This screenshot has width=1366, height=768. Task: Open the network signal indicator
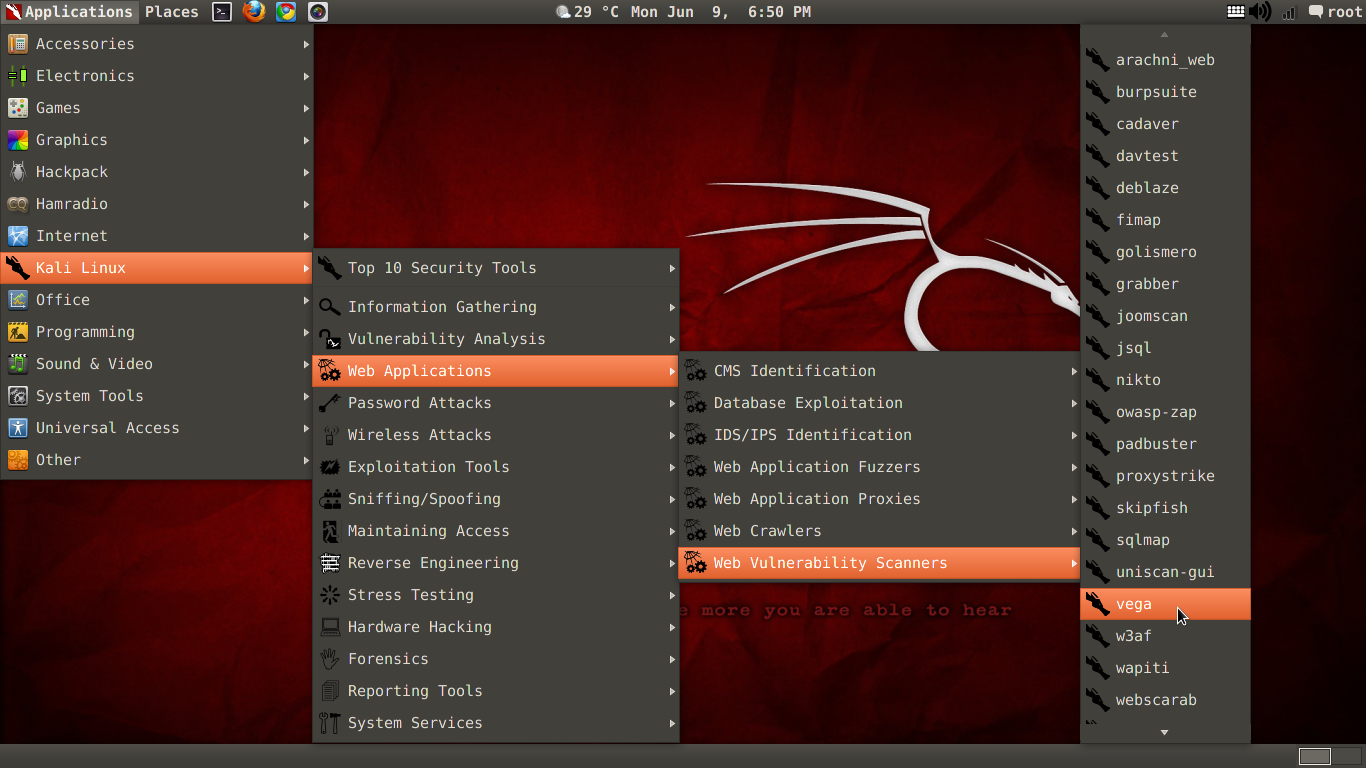click(1289, 12)
